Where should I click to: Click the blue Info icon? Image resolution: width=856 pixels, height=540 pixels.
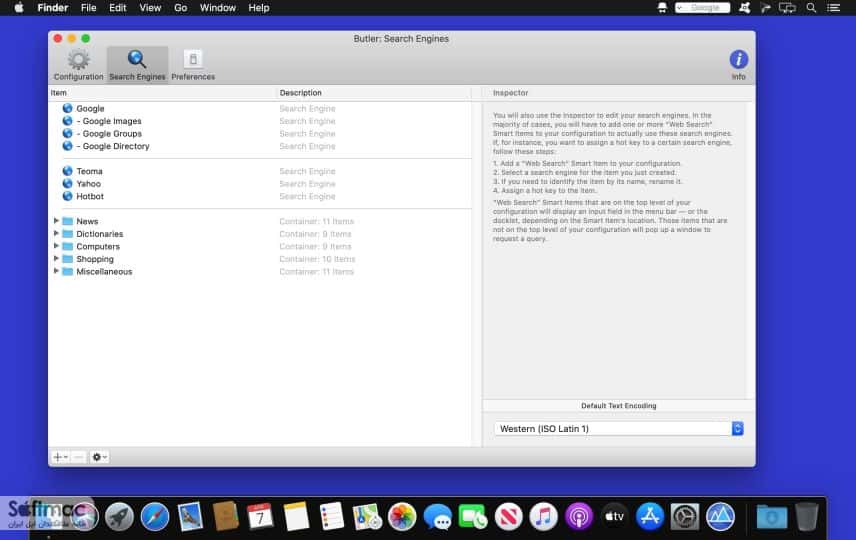[738, 60]
